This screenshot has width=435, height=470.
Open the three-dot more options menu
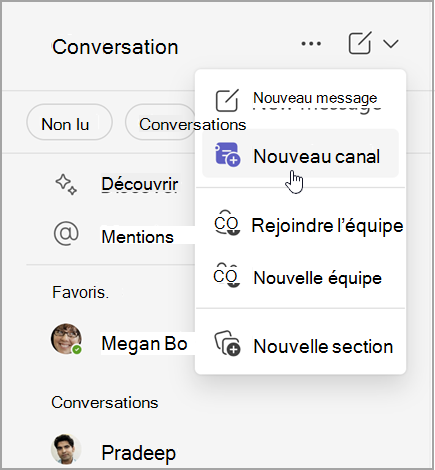(311, 43)
